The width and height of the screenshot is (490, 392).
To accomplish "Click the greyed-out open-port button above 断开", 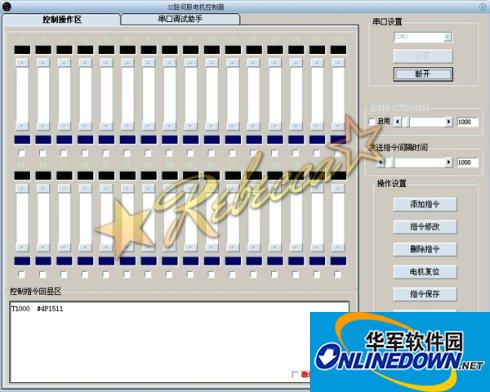I will pyautogui.click(x=423, y=56).
